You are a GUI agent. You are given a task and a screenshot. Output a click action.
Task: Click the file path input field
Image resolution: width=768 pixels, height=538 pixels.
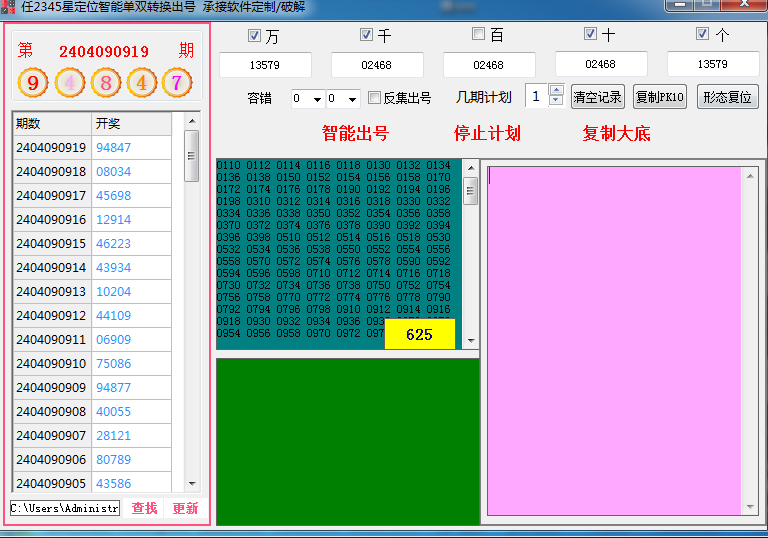[64, 508]
